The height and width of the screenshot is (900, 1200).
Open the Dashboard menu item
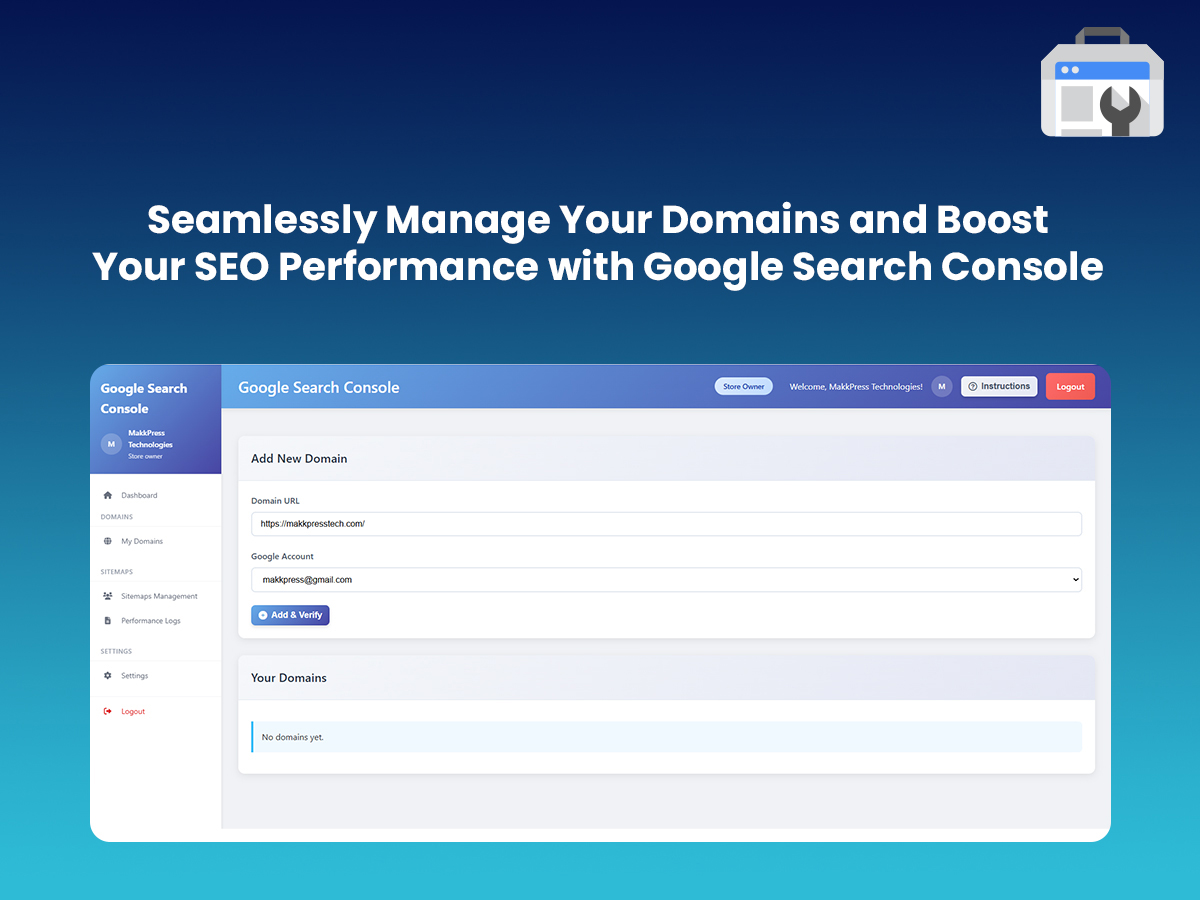[x=139, y=495]
